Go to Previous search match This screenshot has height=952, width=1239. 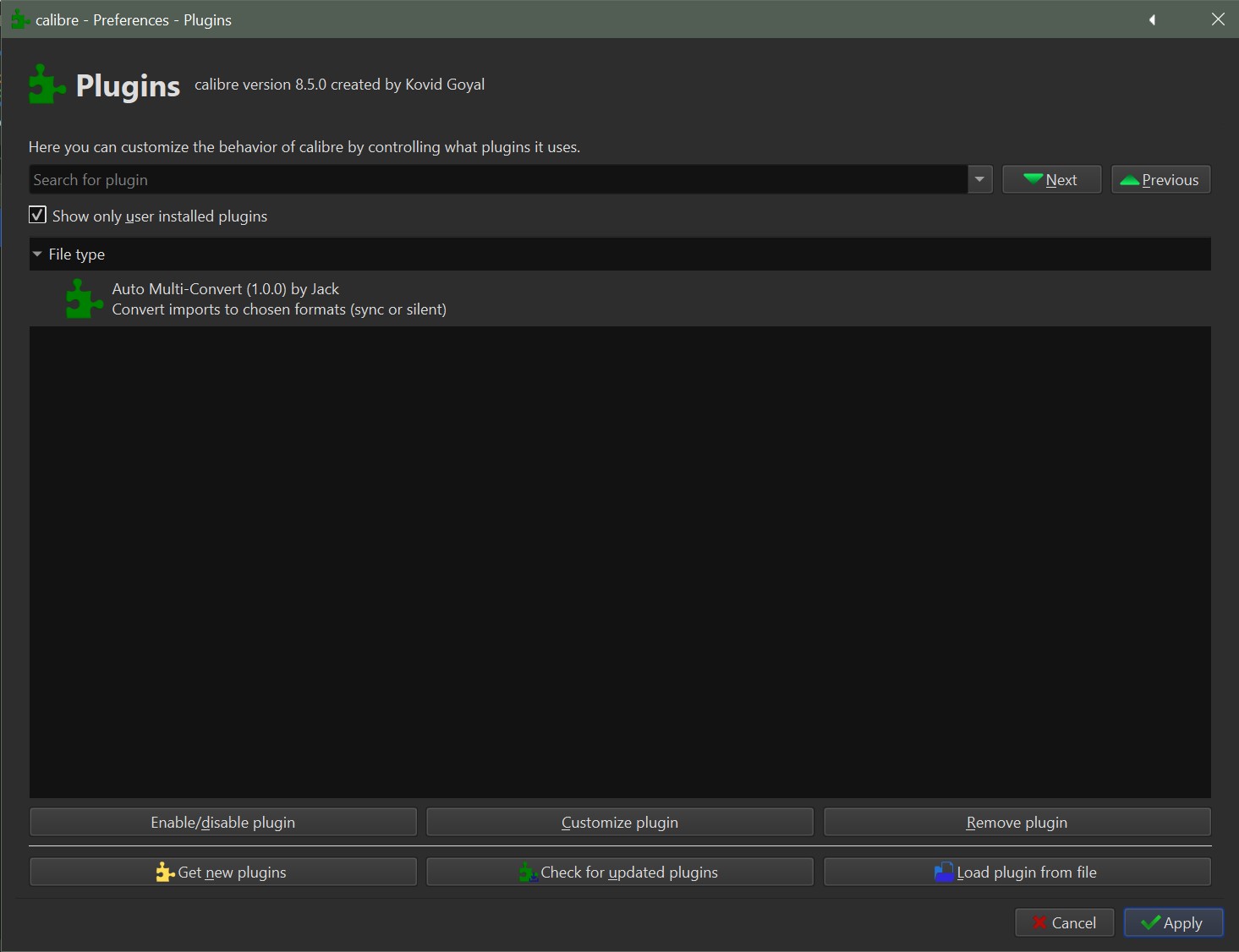1160,179
